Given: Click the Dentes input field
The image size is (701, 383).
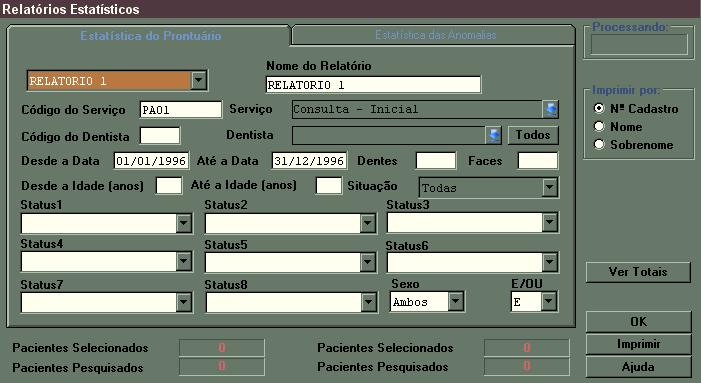Looking at the screenshot, I should click(x=436, y=160).
